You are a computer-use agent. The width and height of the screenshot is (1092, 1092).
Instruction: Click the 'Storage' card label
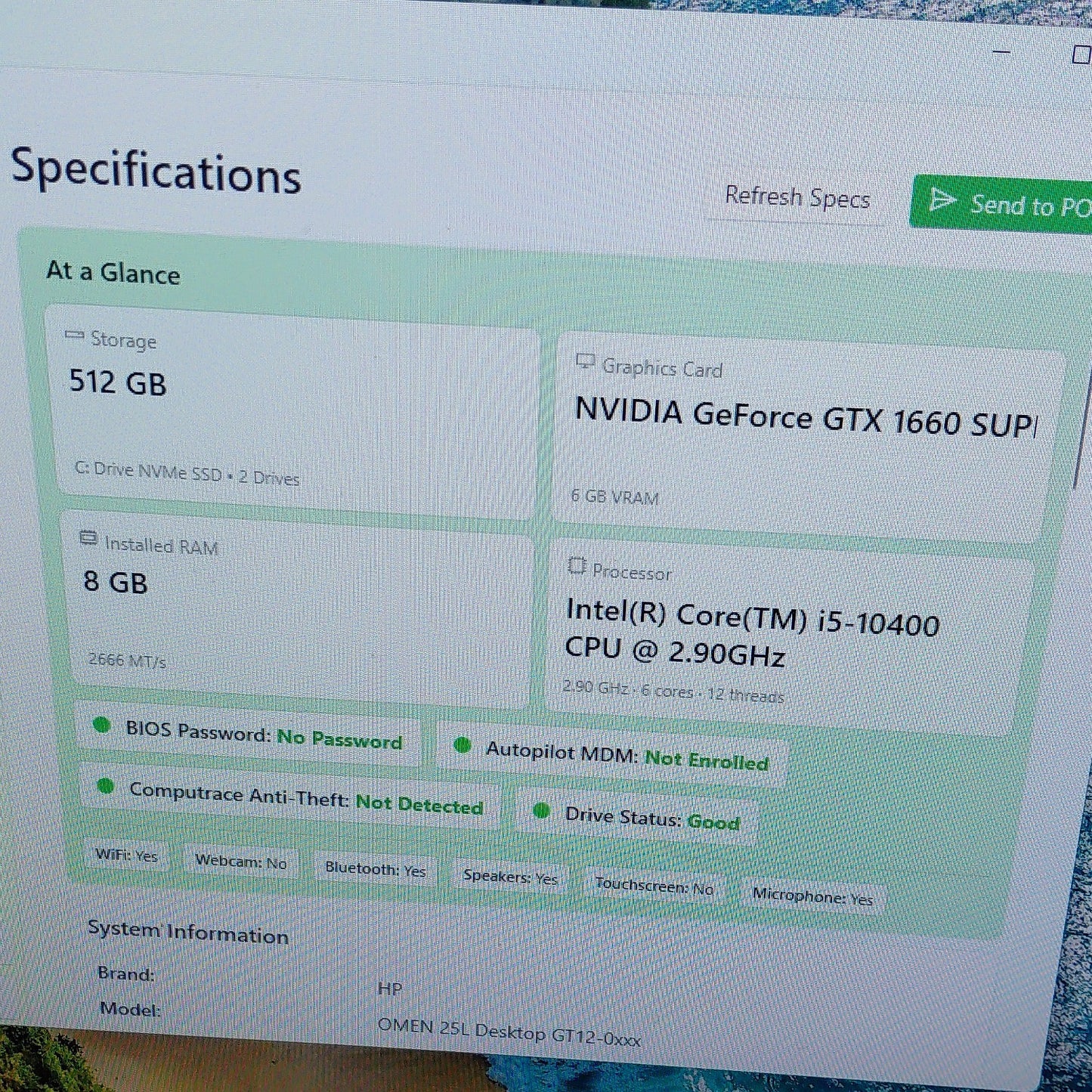(123, 341)
